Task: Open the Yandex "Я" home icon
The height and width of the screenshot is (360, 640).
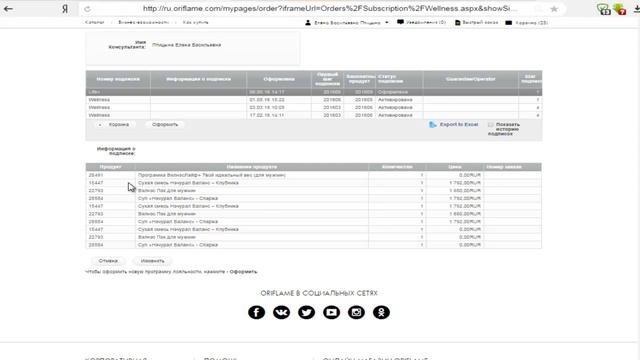Action: pyautogui.click(x=65, y=9)
